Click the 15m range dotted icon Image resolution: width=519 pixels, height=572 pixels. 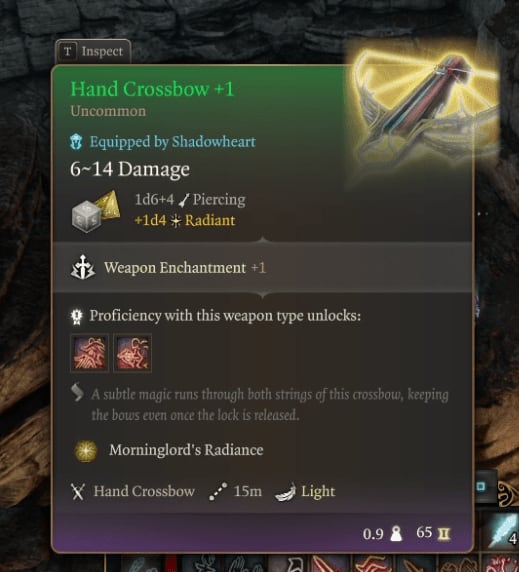pos(218,491)
